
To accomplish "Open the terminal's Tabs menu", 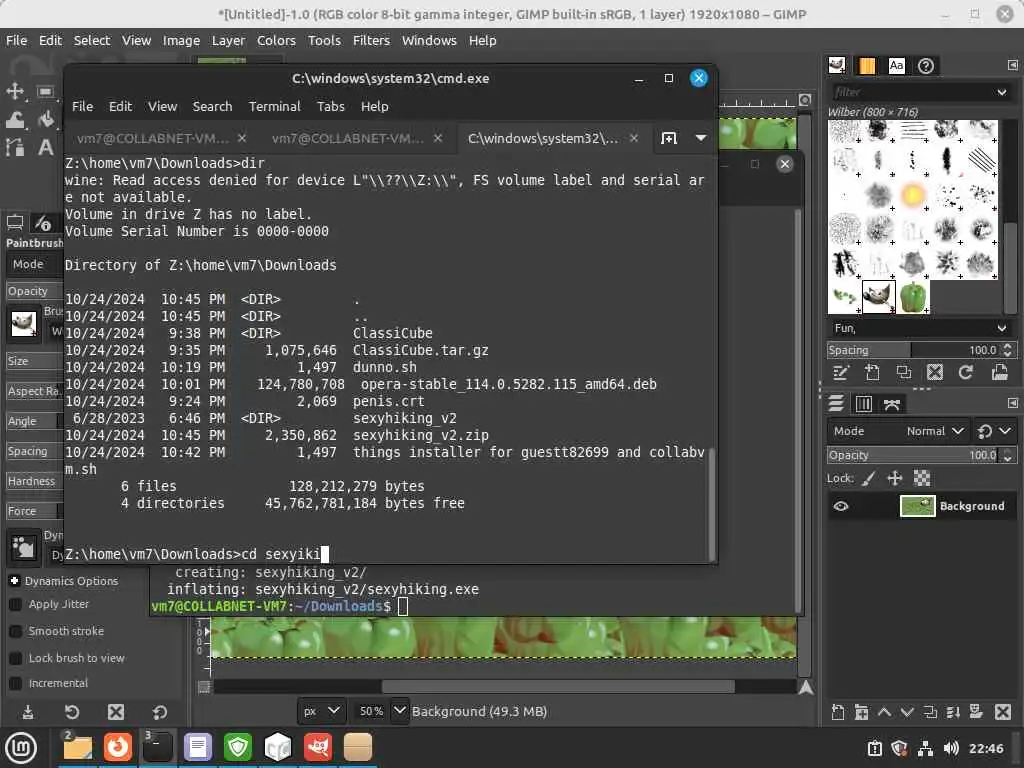I will click(330, 106).
